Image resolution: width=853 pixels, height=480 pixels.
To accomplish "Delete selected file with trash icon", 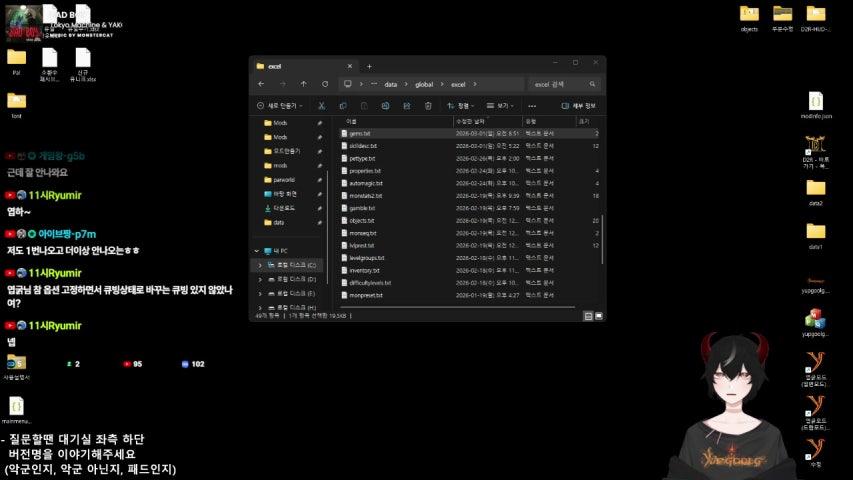I will [x=428, y=106].
